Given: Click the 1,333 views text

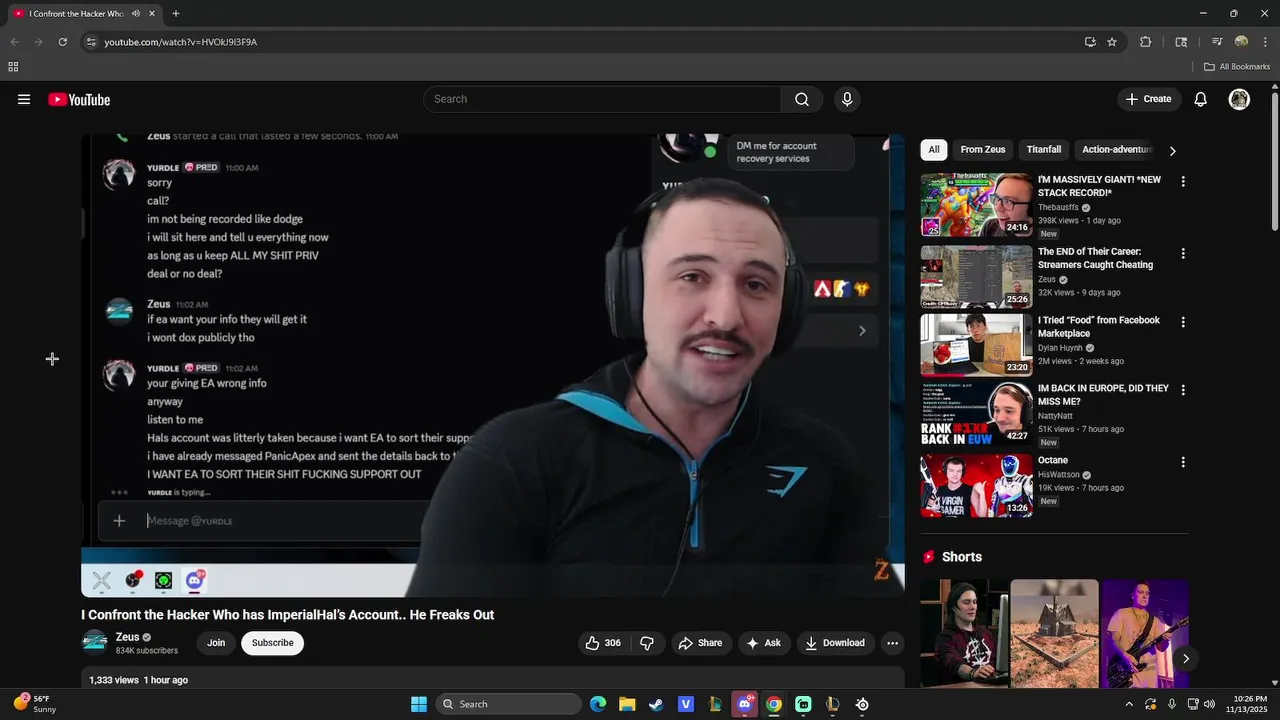Looking at the screenshot, I should (x=114, y=680).
